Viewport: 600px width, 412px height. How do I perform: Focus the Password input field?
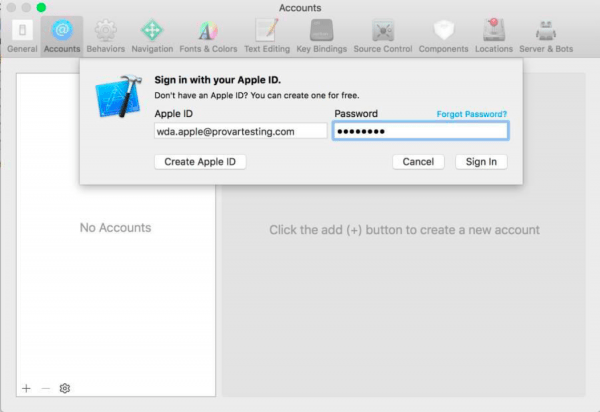coord(421,131)
